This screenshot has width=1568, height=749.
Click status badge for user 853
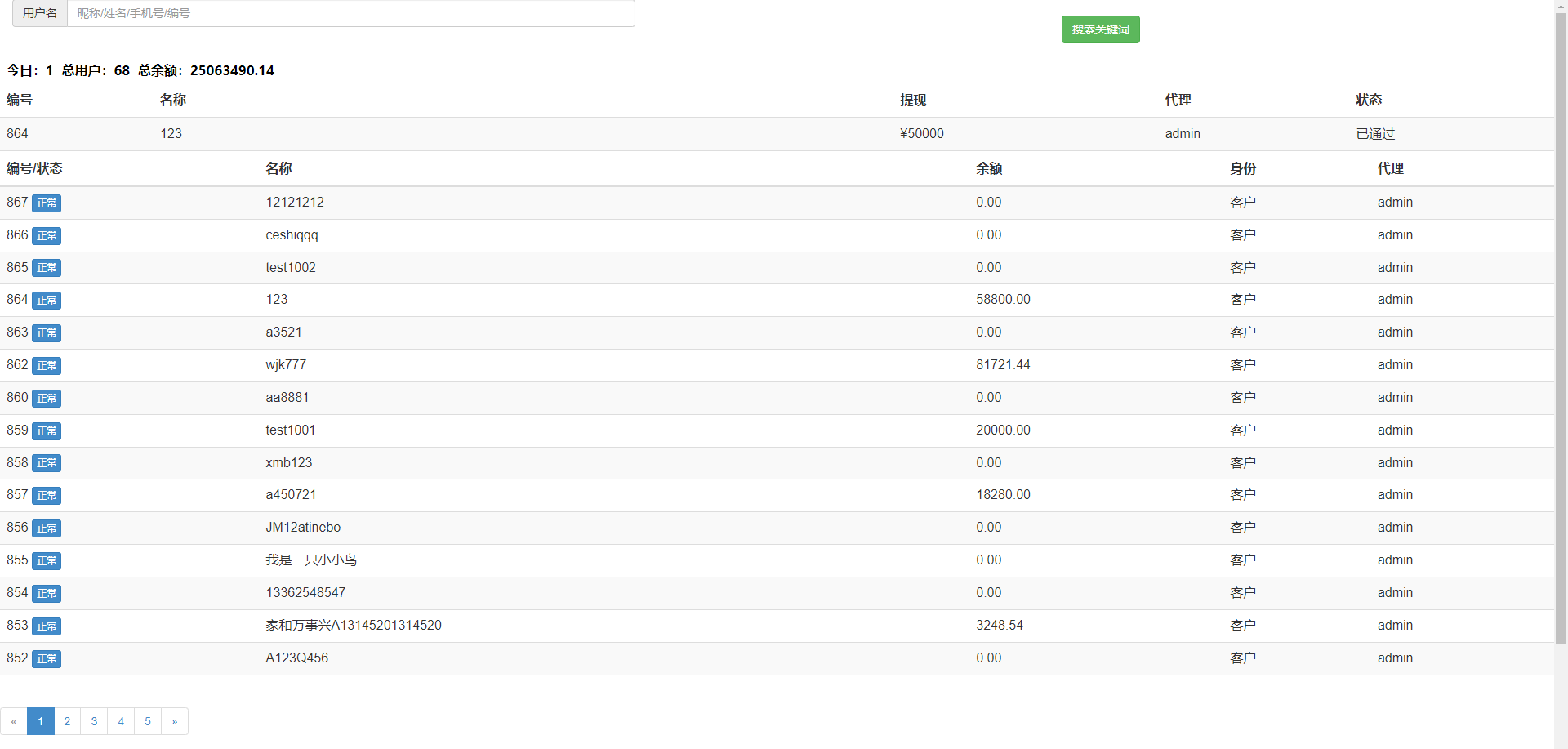47,626
